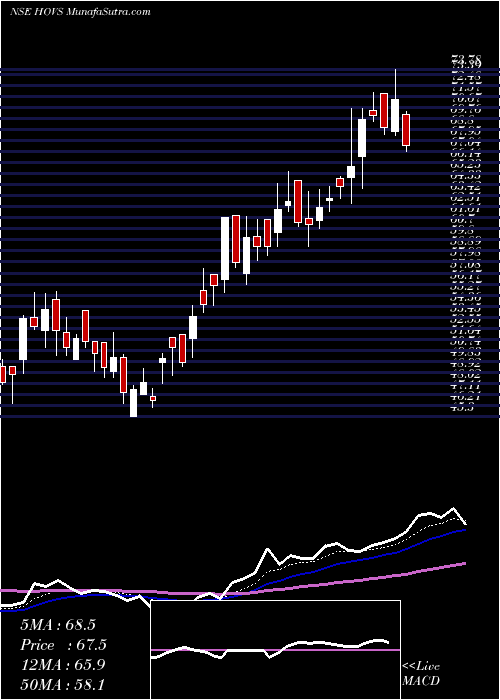
Task: Click the Price : 67.5 label
Action: [63, 645]
